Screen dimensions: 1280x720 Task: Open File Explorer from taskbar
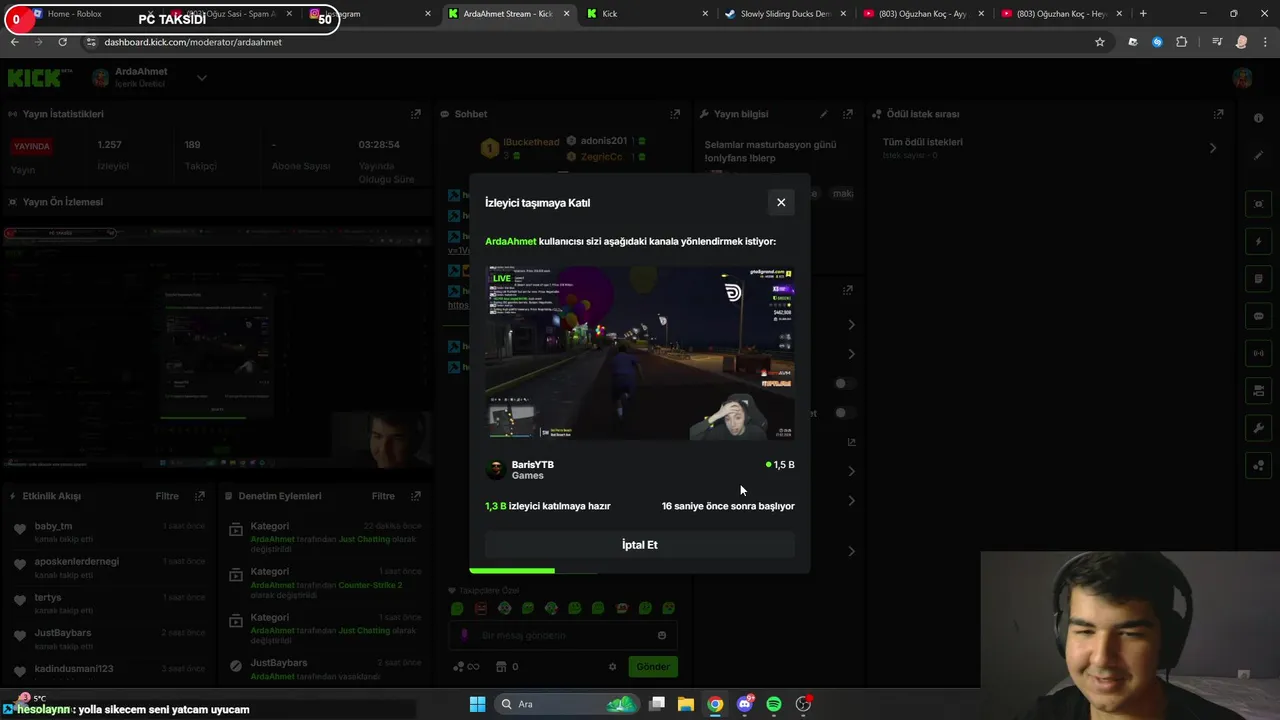pyautogui.click(x=686, y=704)
